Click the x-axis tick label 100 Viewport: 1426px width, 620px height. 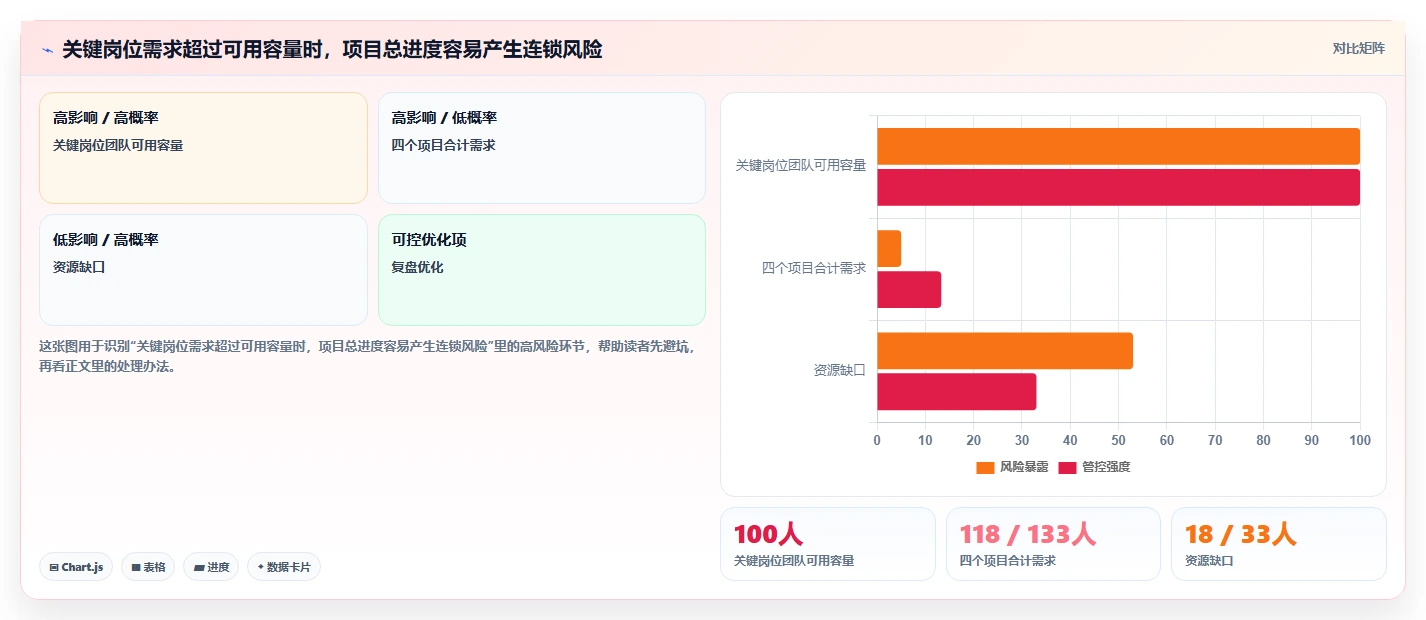click(x=1359, y=440)
